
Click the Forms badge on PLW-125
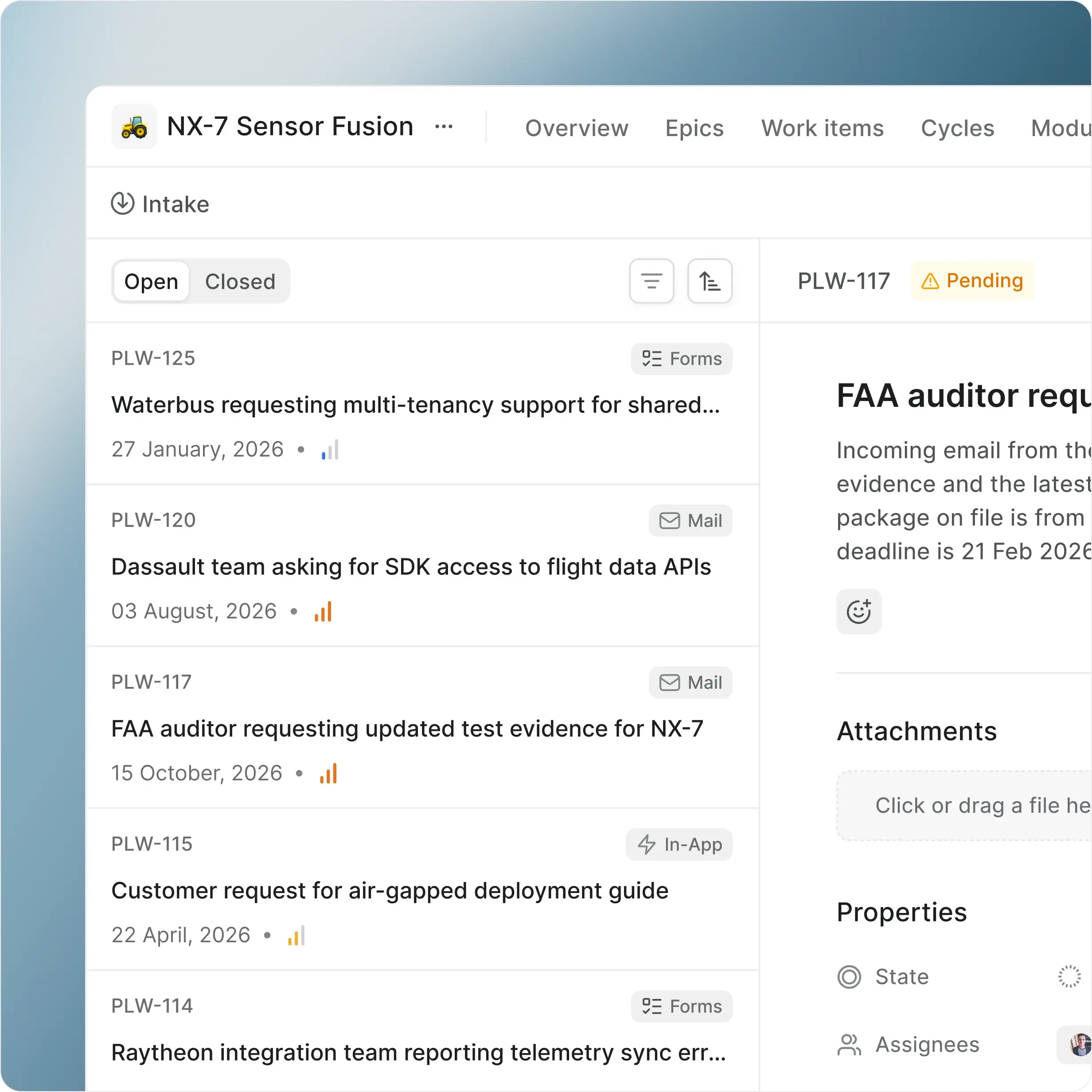682,359
